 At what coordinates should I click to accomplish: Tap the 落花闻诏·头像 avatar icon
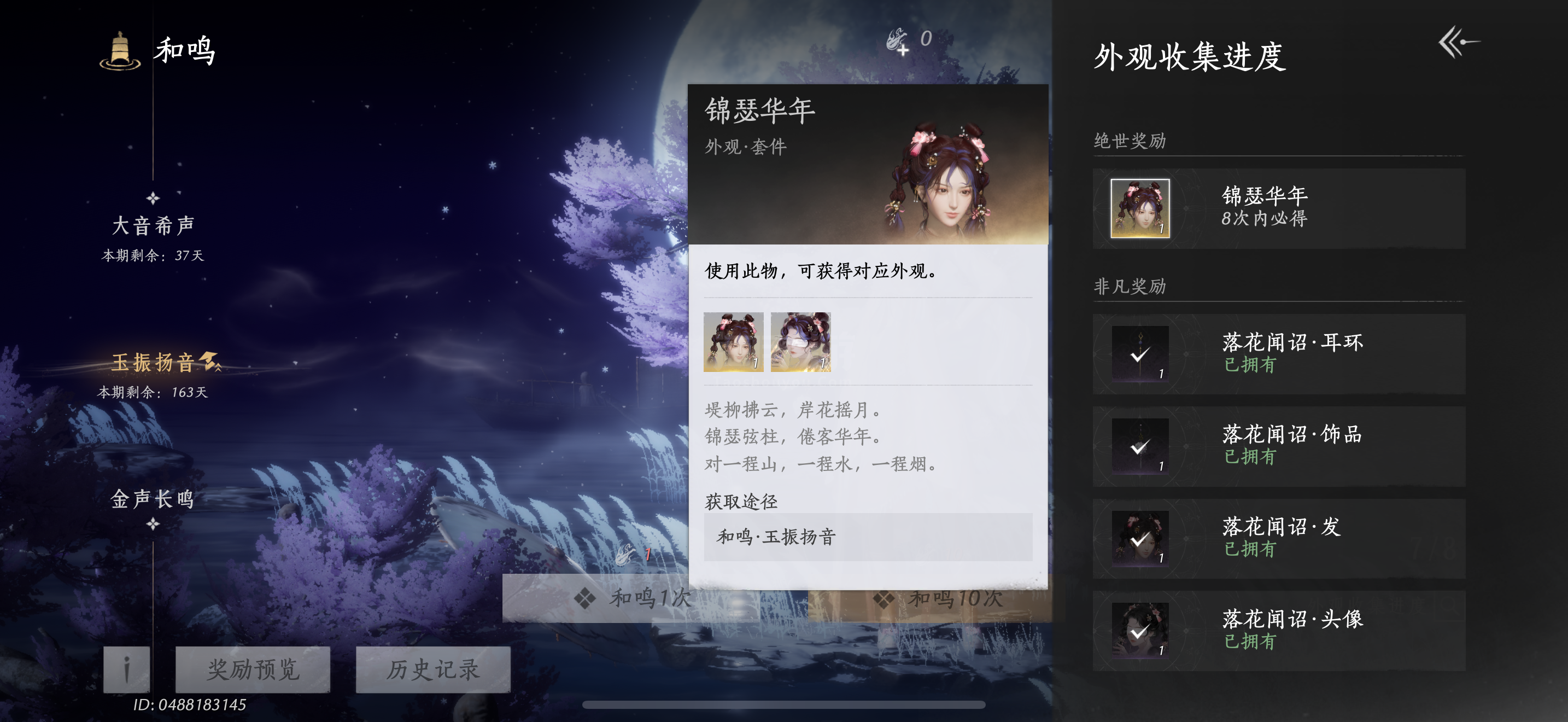point(1139,631)
